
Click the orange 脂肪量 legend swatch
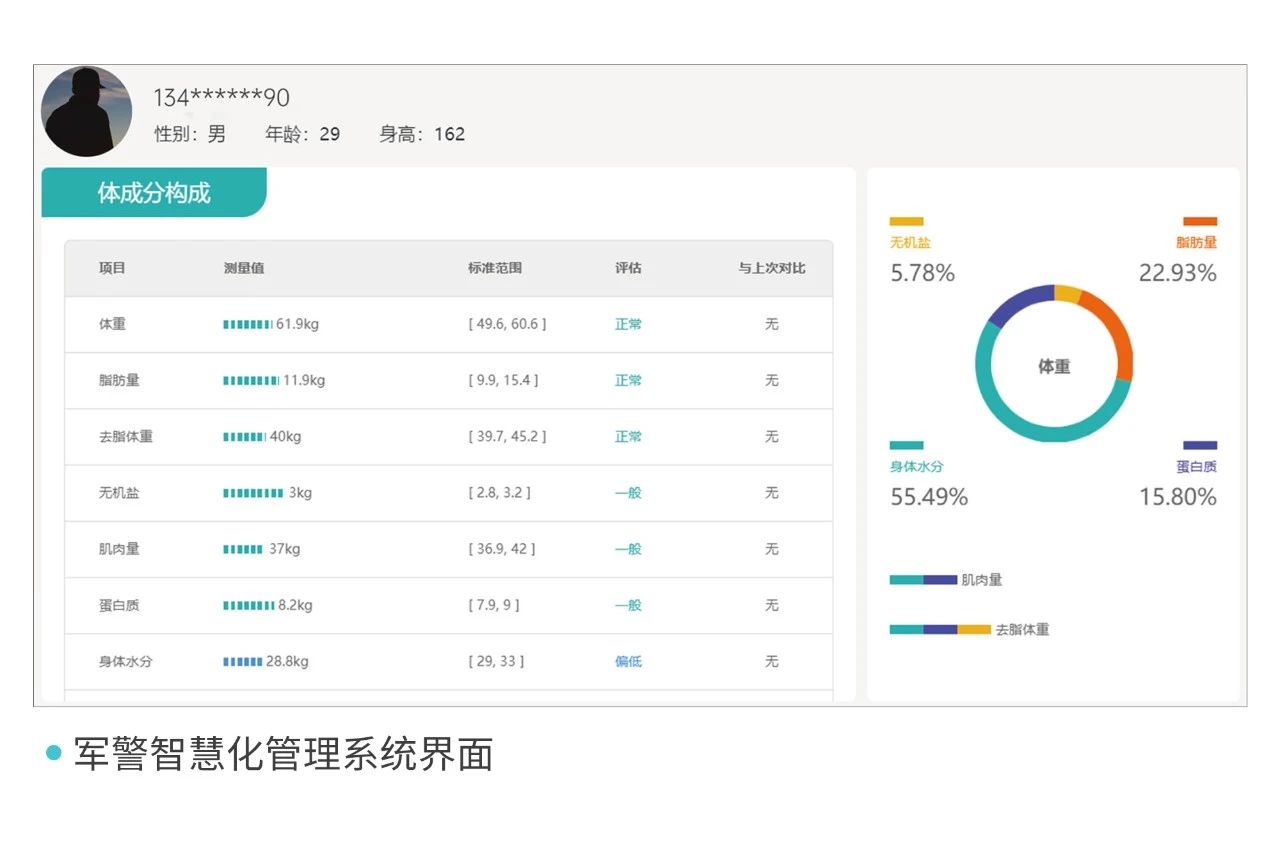(1200, 222)
